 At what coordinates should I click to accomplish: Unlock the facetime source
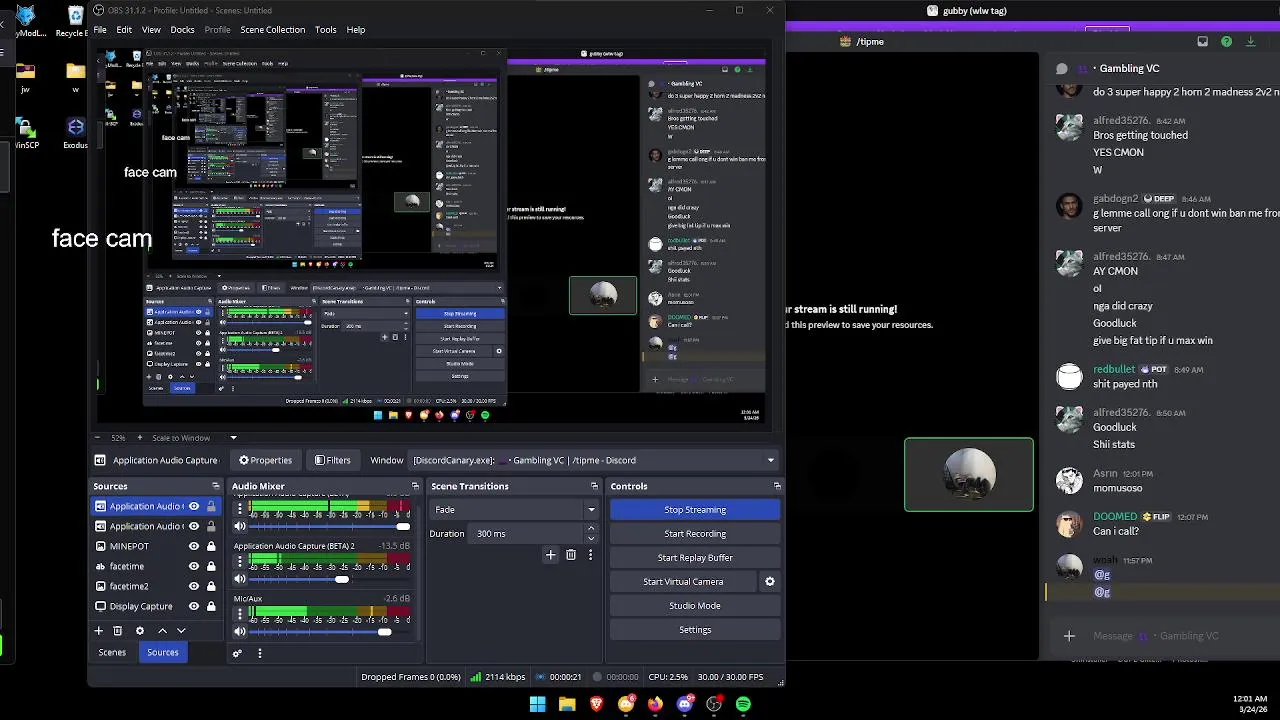pyautogui.click(x=211, y=566)
